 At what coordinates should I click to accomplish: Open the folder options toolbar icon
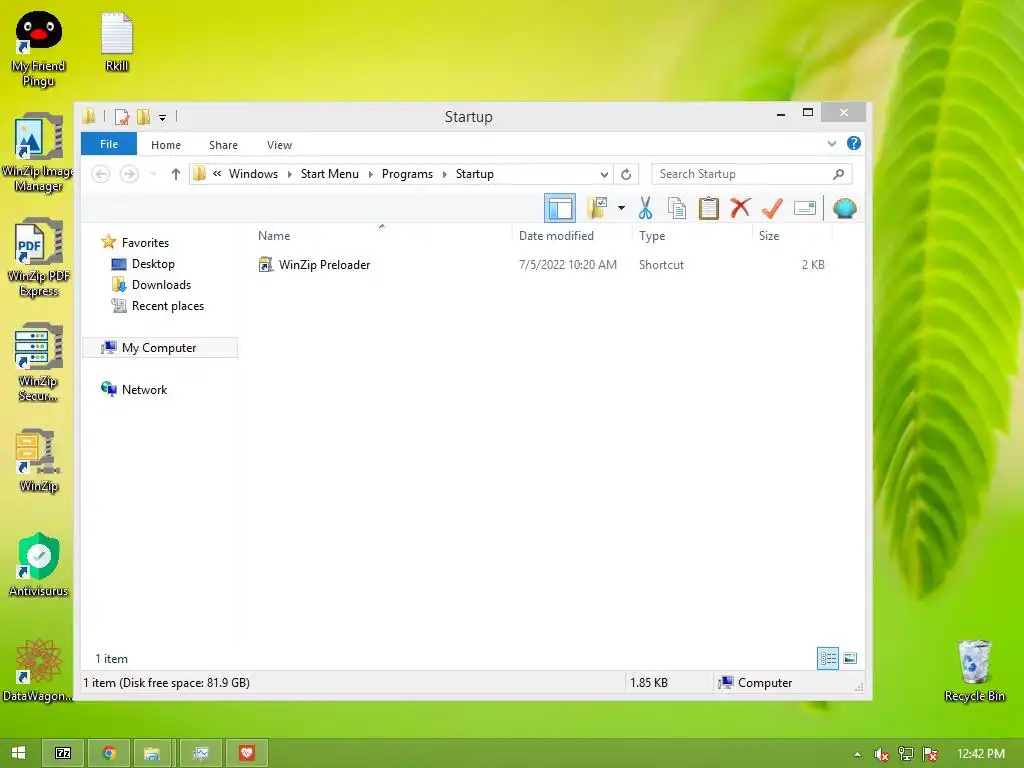[x=597, y=208]
